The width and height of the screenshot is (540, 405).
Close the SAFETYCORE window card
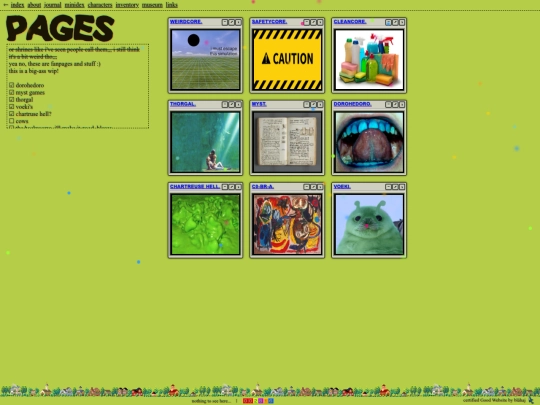(x=320, y=22)
